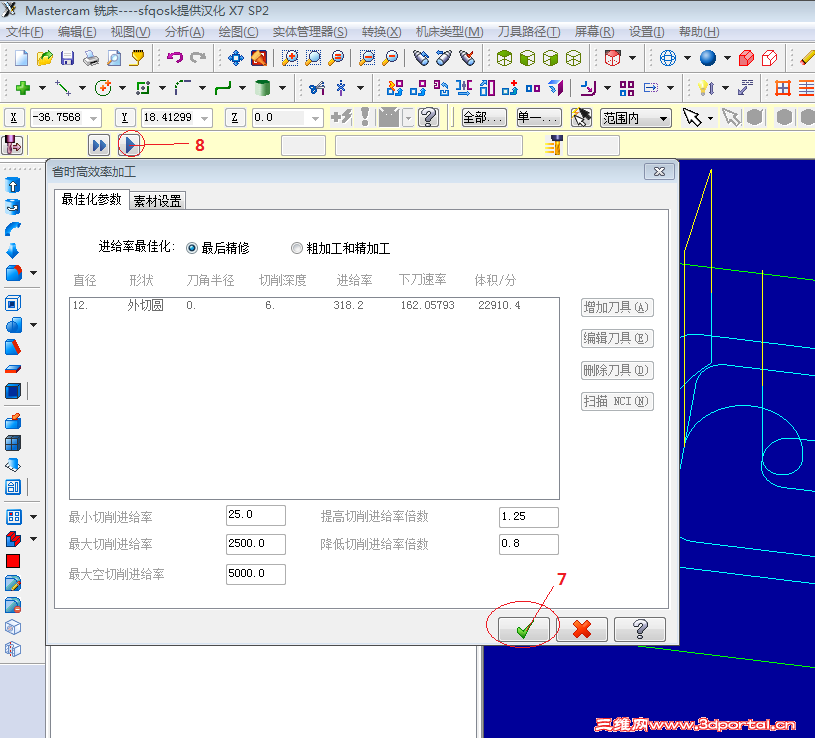Click the 提高切削进给率倍数 field showing 1.25
The width and height of the screenshot is (815, 738).
[529, 517]
